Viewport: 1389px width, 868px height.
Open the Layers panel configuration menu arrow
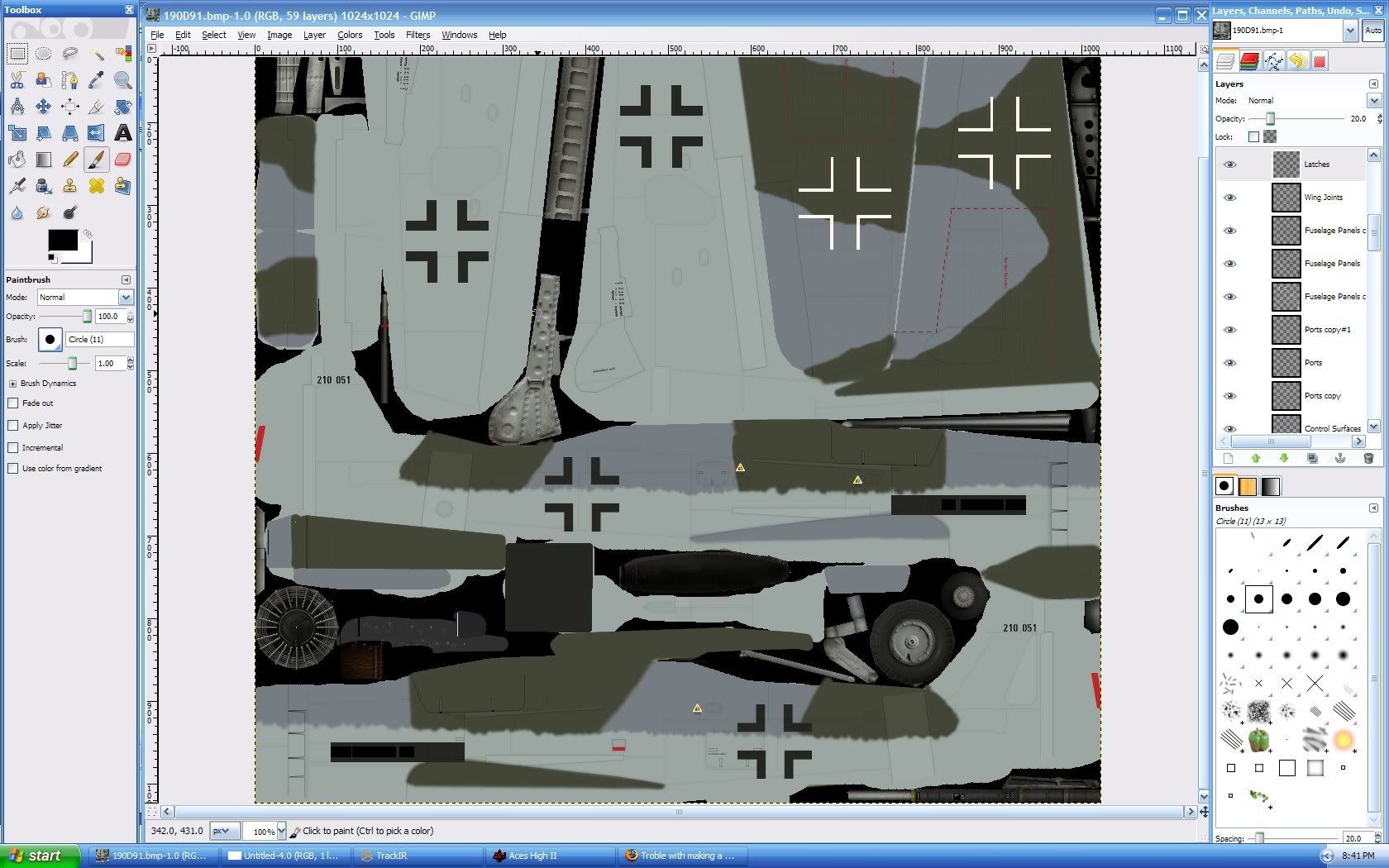1373,83
